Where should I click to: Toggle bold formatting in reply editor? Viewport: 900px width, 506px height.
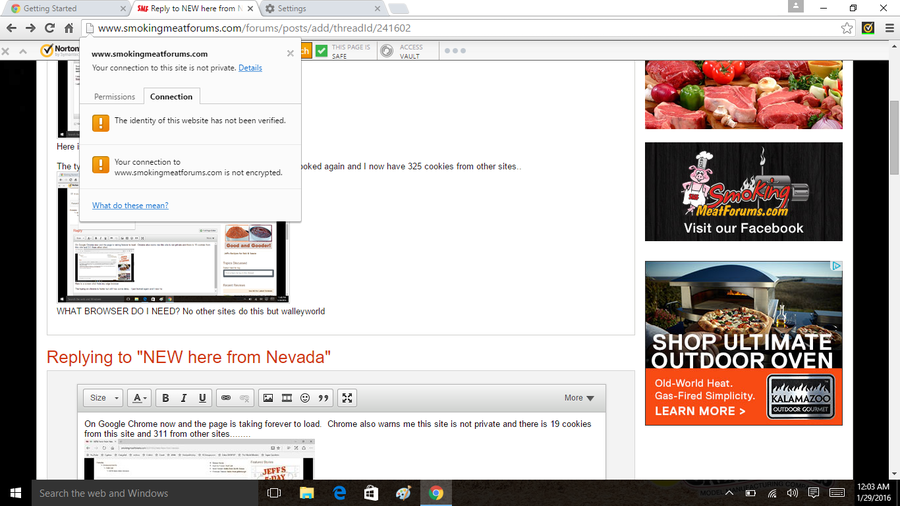(x=166, y=398)
